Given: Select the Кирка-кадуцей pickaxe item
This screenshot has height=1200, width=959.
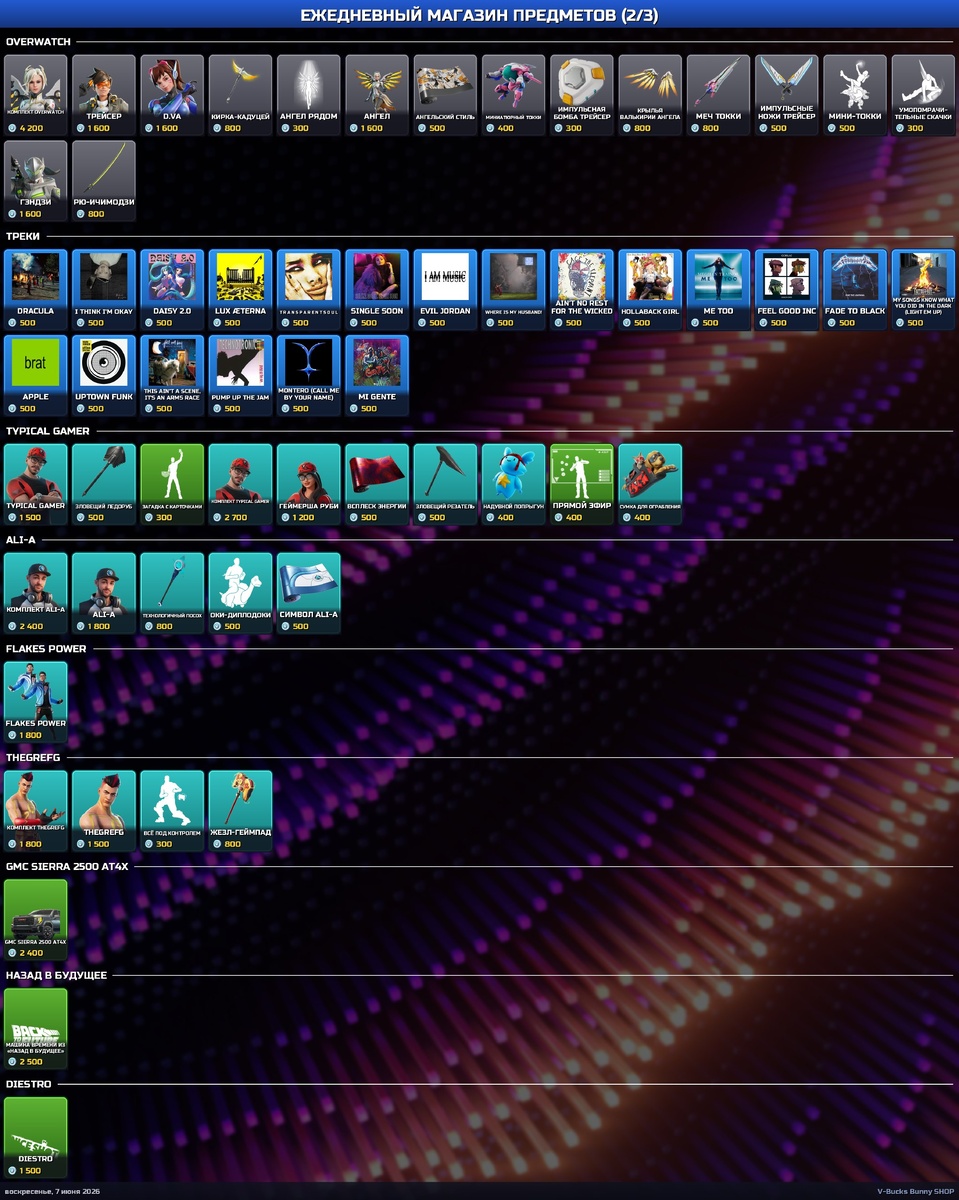Looking at the screenshot, I should 240,95.
